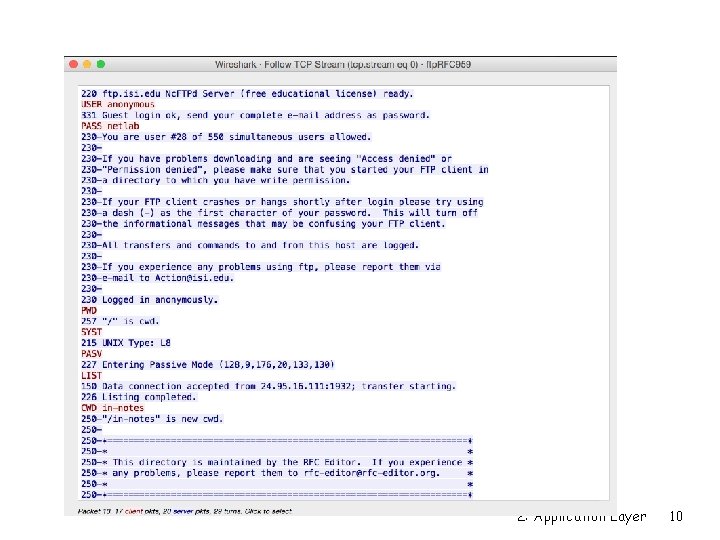Click '227 Entering Passive Mode' response

pyautogui.click(x=208, y=365)
